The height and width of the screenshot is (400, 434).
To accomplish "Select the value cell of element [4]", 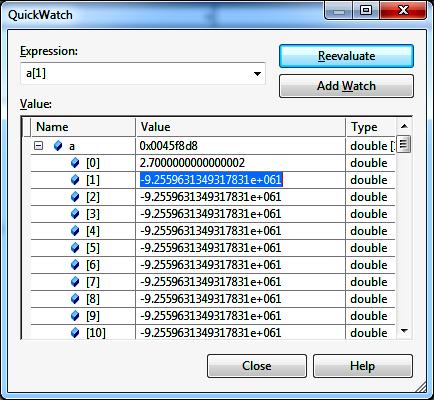I will [x=240, y=231].
